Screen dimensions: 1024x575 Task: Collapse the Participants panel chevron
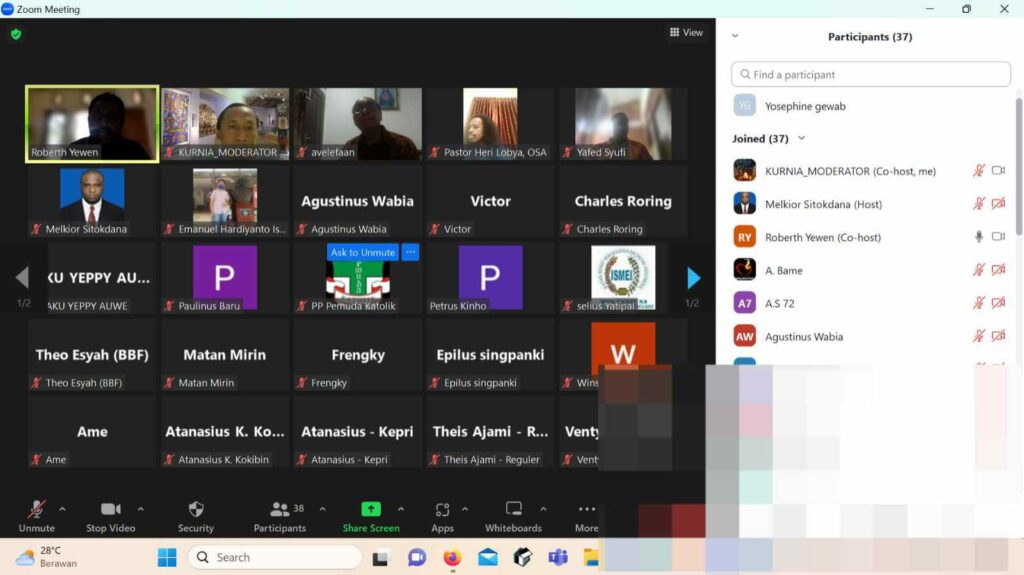pyautogui.click(x=735, y=37)
